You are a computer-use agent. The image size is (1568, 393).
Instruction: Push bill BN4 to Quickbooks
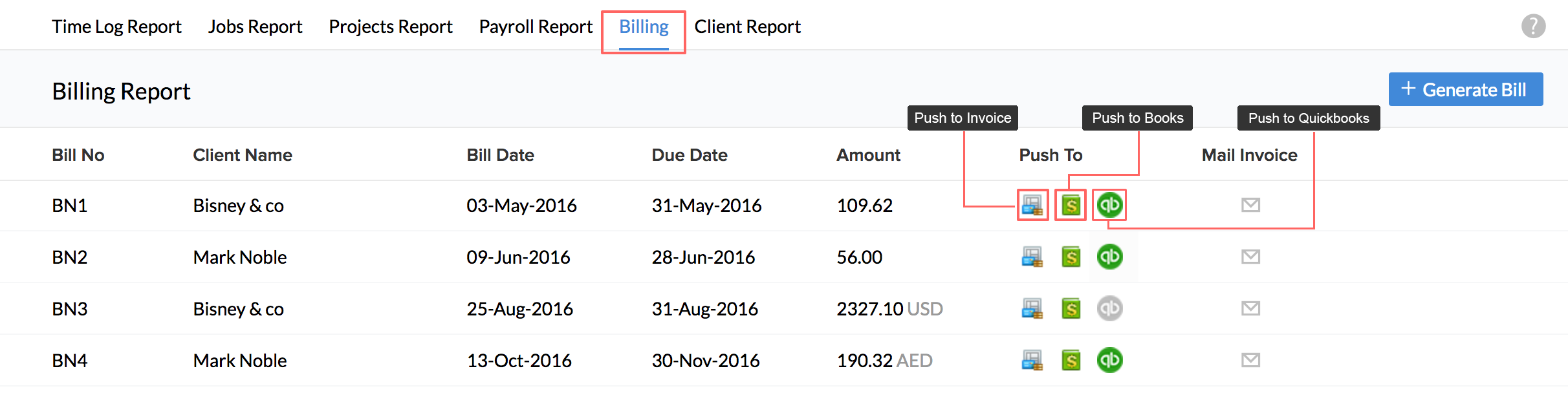point(1109,361)
